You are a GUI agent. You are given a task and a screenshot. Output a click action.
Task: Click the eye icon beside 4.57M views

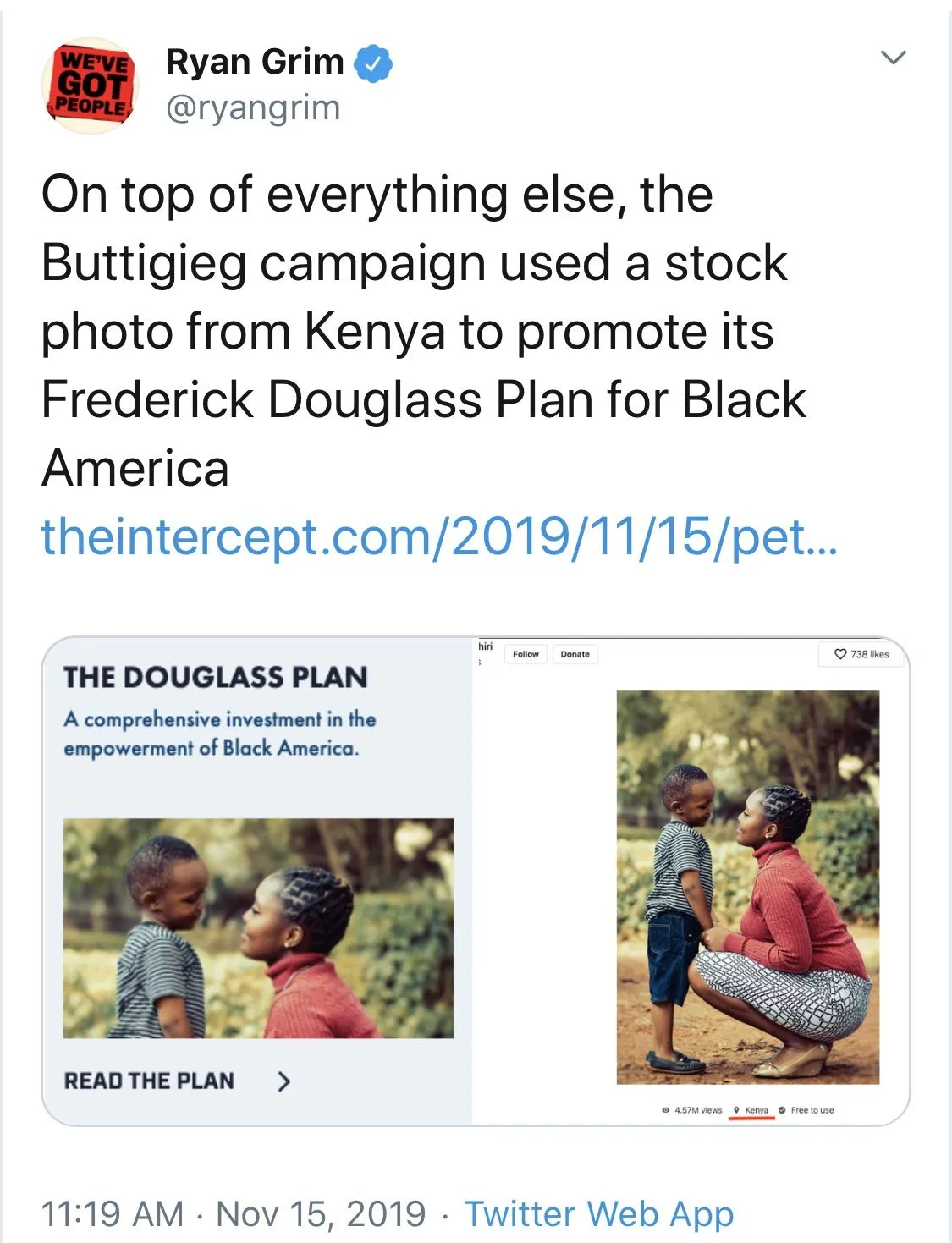pos(665,1110)
